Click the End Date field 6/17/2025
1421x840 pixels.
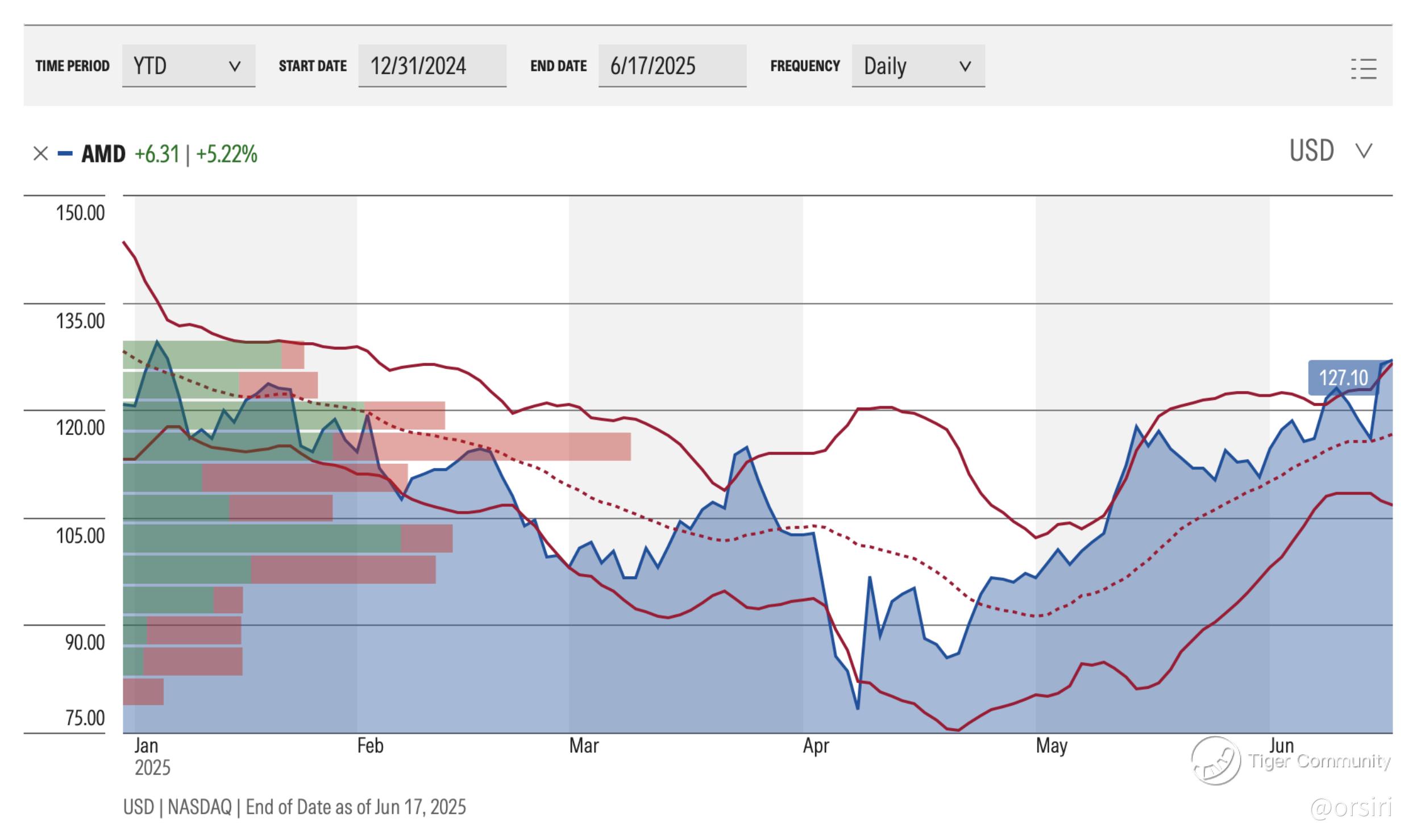point(672,66)
